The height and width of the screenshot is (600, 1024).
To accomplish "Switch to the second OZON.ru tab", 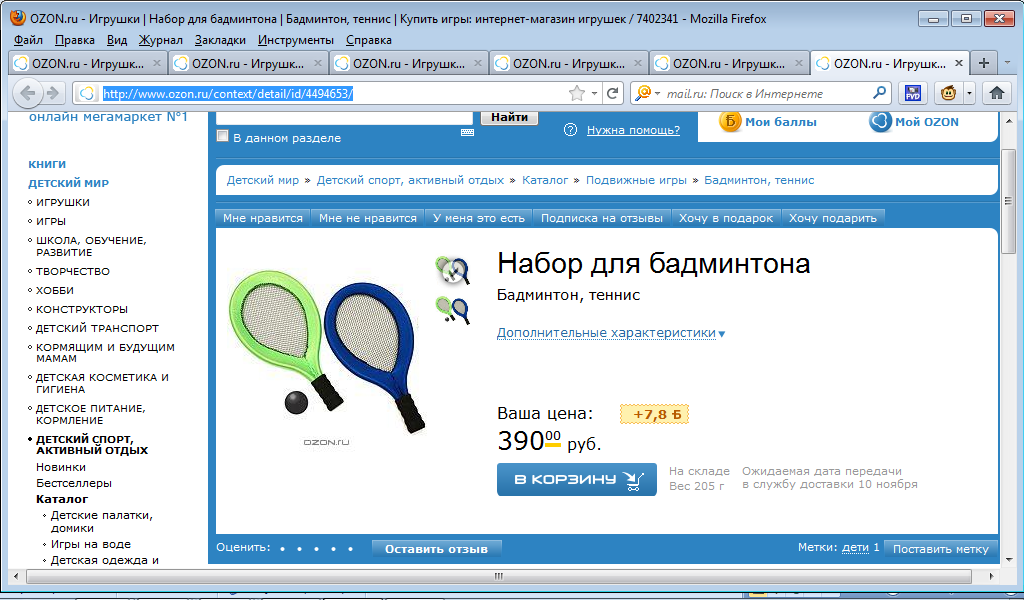I will click(x=249, y=63).
